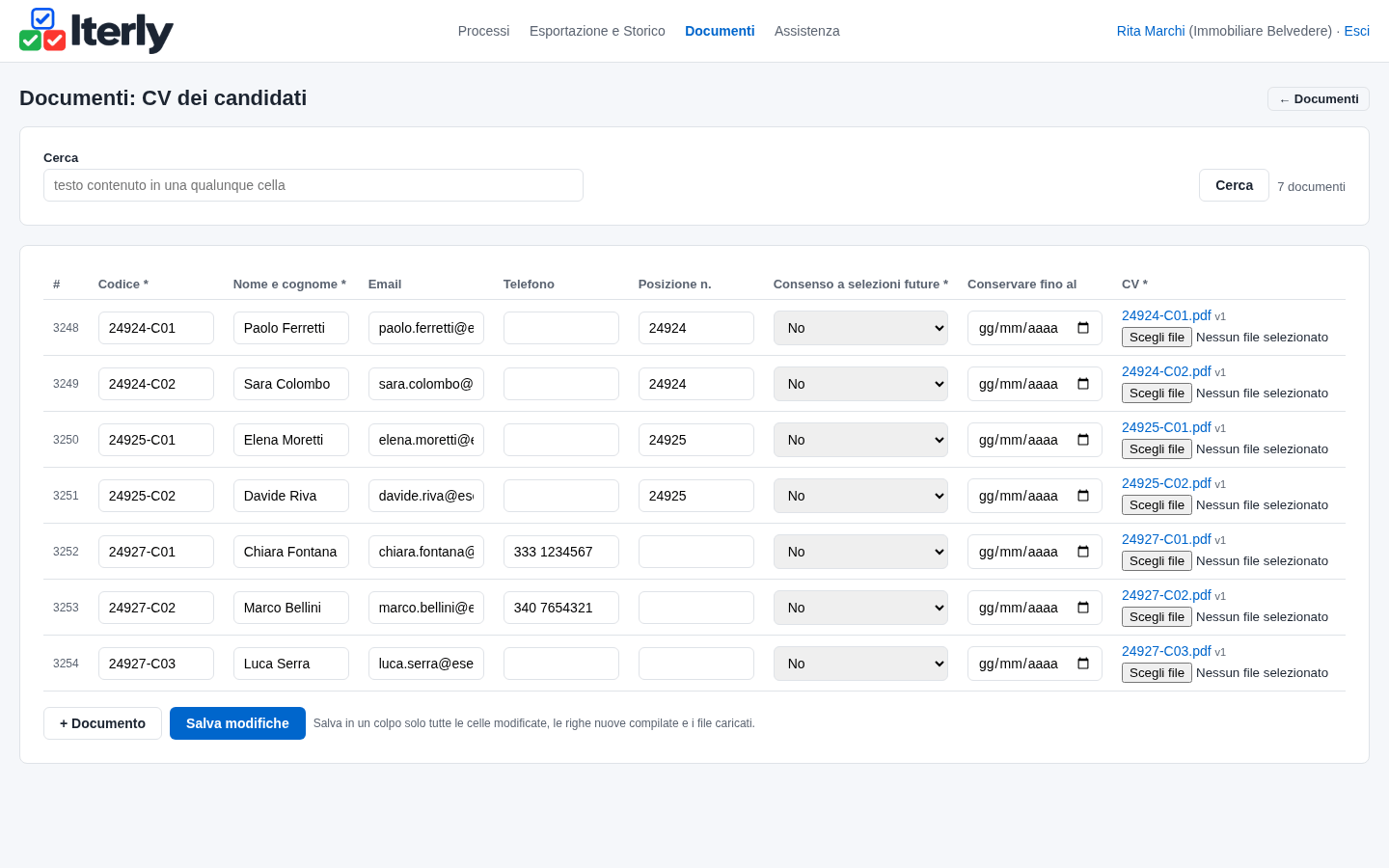Image resolution: width=1389 pixels, height=868 pixels.
Task: Open the 24925-C01.pdf file link
Action: coord(1166,427)
